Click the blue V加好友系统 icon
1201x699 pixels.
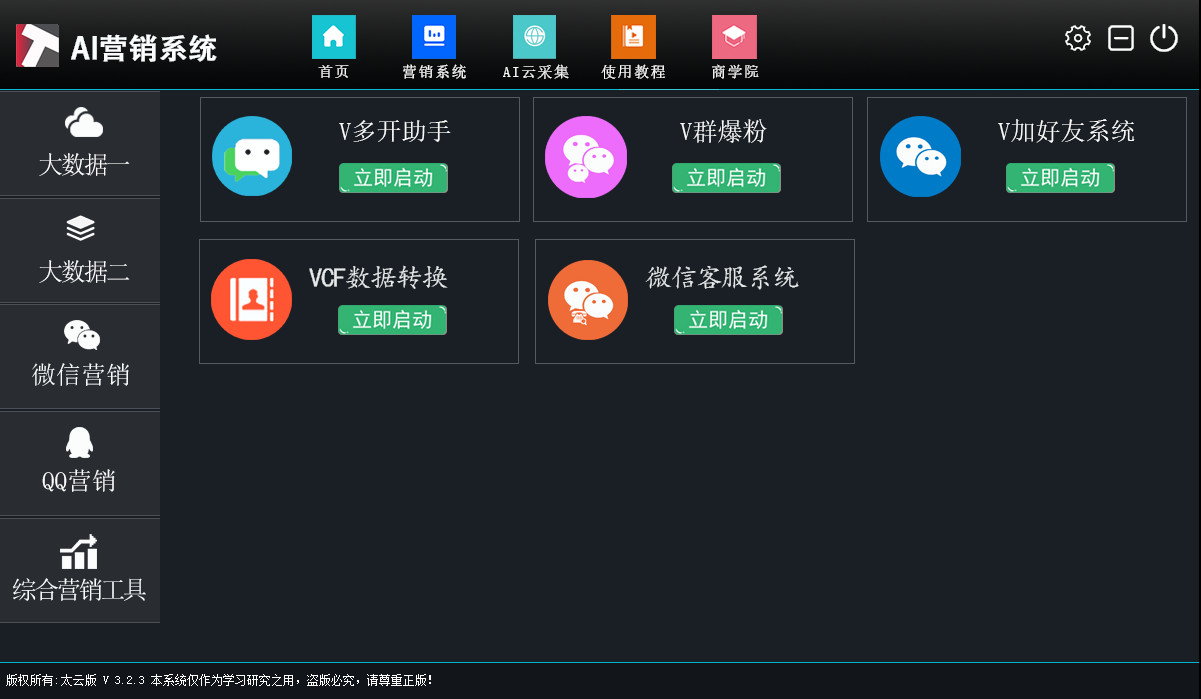pos(920,157)
